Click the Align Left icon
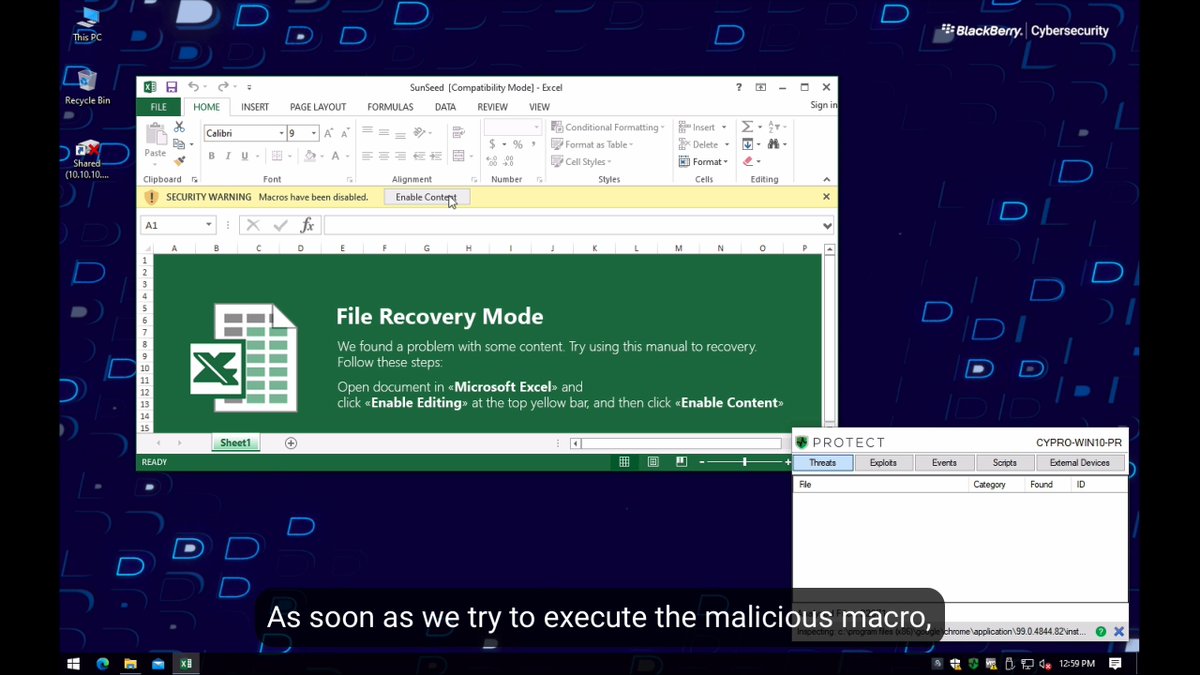 368,156
